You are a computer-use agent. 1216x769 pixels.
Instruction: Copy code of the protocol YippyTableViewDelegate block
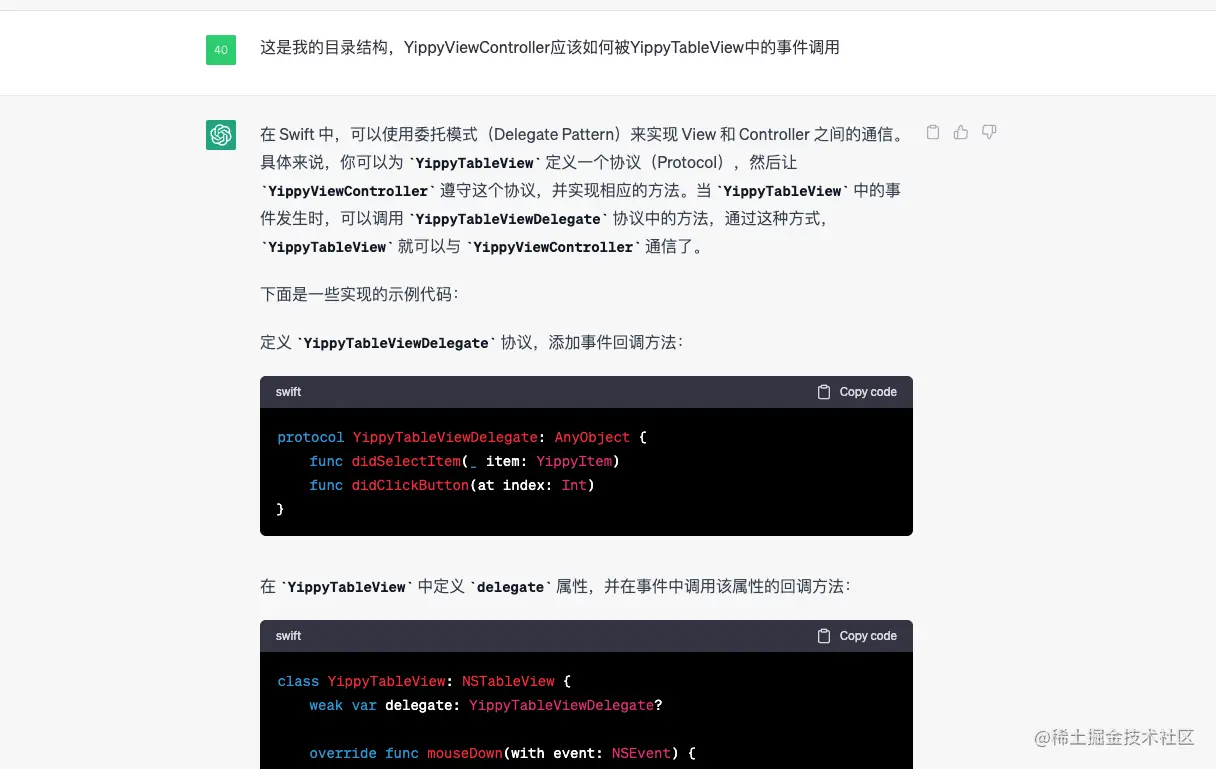point(857,392)
